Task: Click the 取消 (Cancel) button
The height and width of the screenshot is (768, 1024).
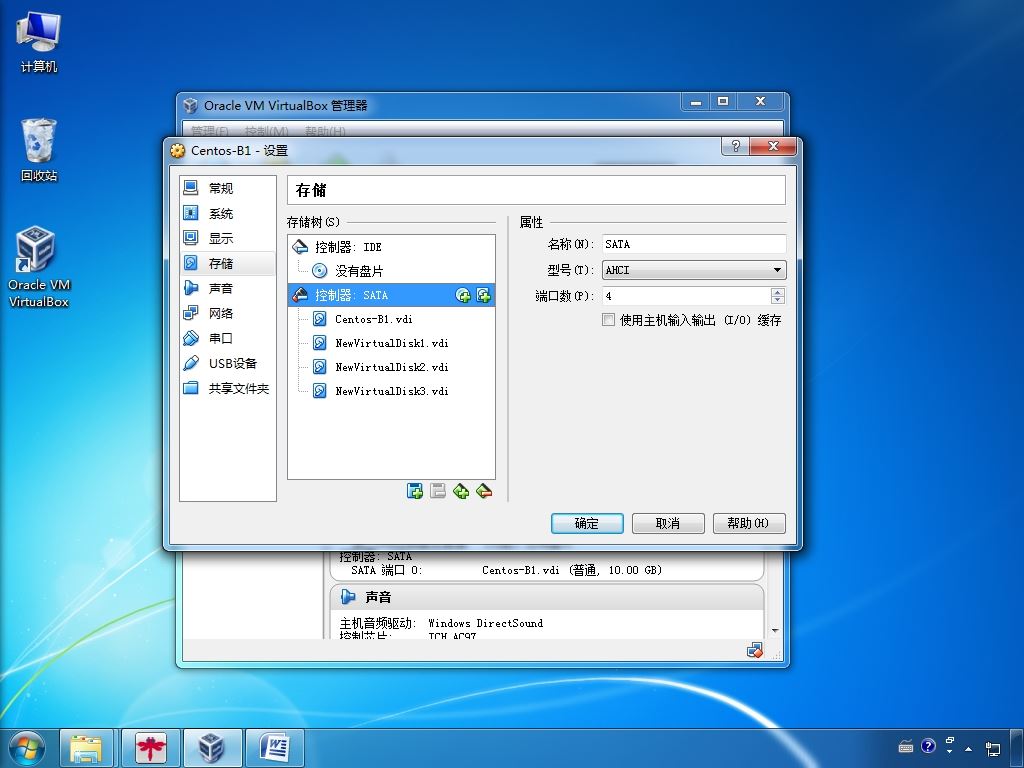Action: 667,523
